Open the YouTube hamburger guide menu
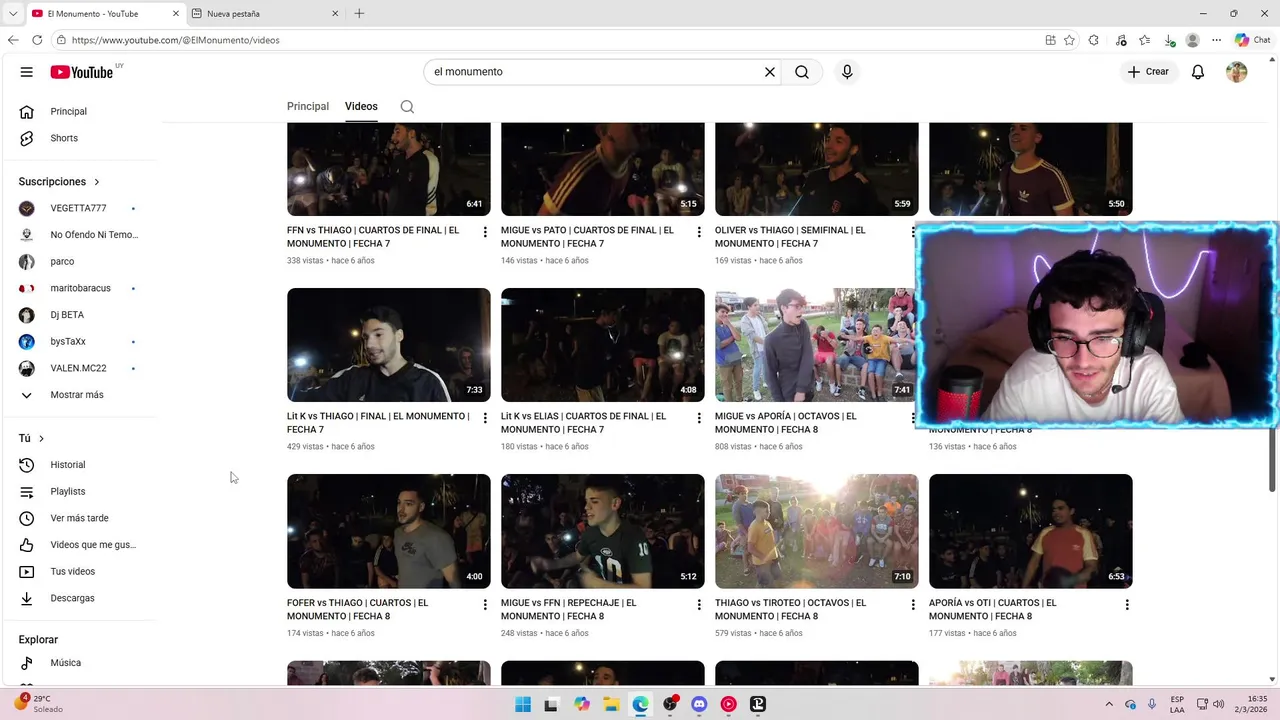The width and height of the screenshot is (1280, 720). 27,72
